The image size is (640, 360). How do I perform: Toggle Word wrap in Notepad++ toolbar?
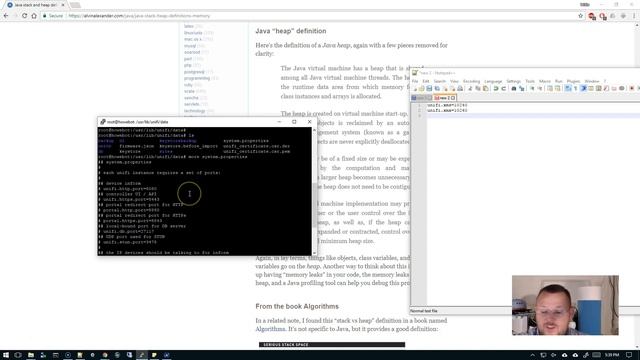tap(568, 89)
